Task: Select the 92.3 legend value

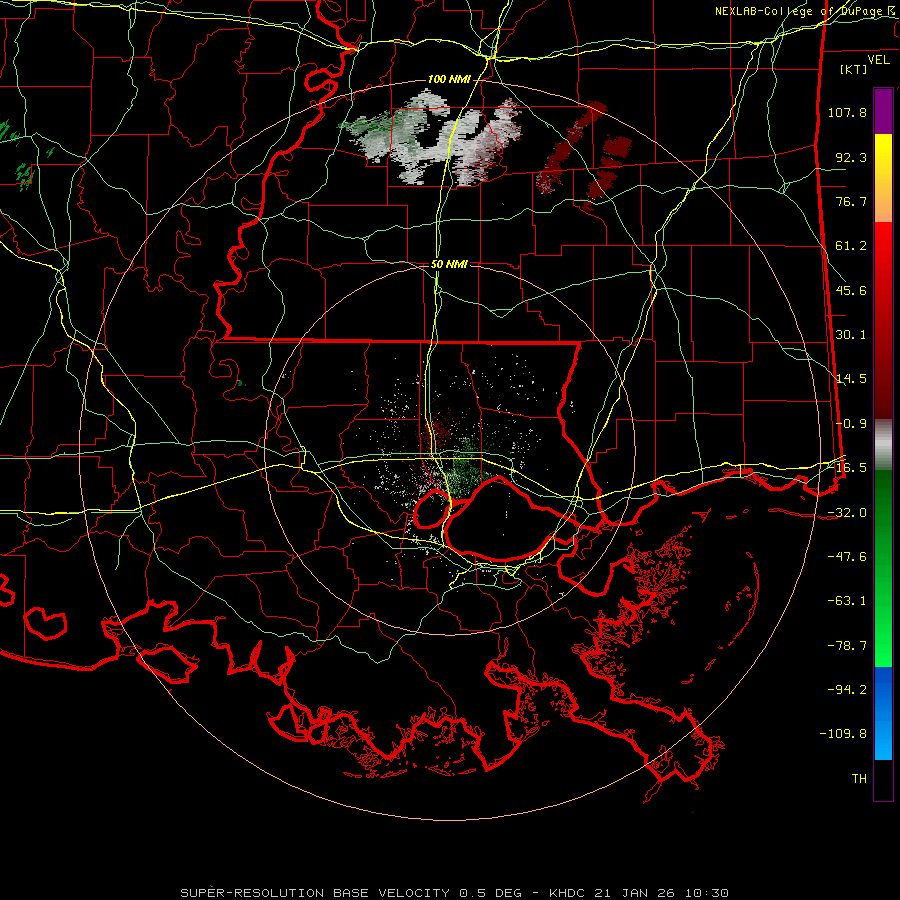Action: click(x=851, y=157)
